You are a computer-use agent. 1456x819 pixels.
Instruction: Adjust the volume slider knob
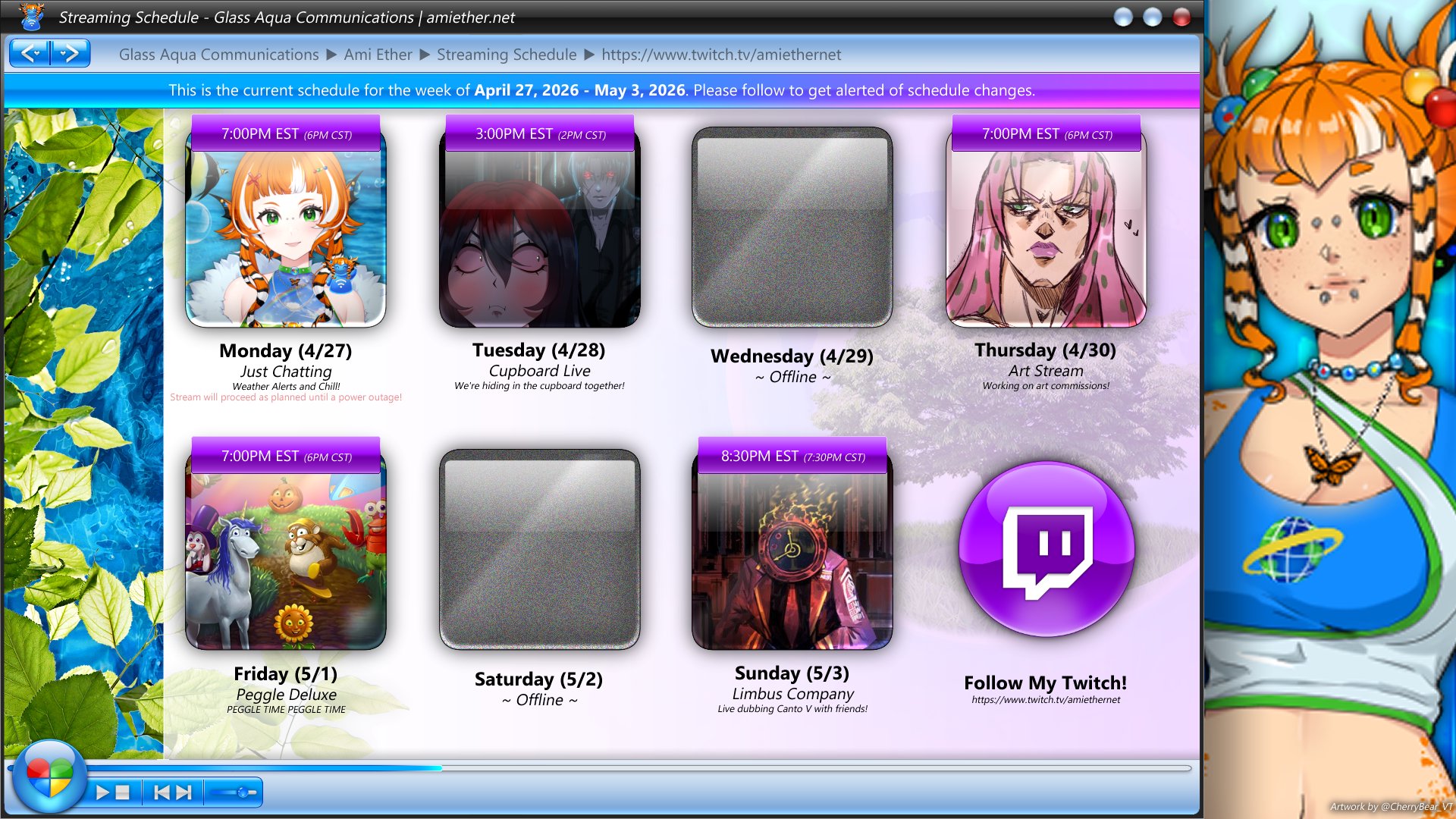tap(243, 792)
